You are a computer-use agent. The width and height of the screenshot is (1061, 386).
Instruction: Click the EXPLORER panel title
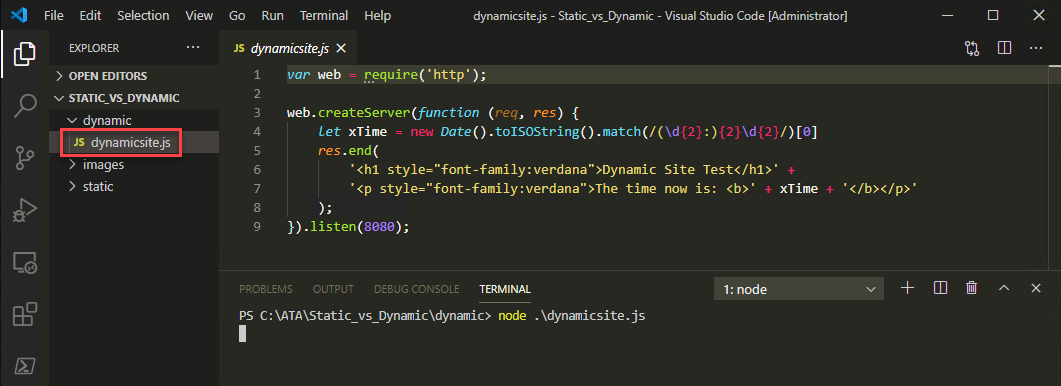(x=94, y=48)
